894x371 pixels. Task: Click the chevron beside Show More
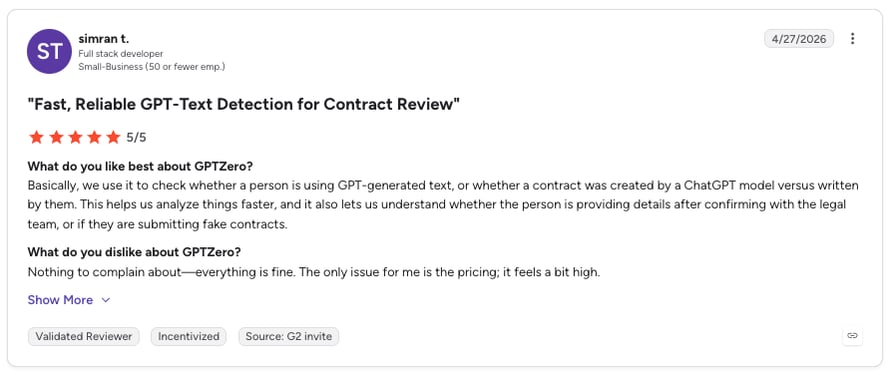tap(105, 300)
